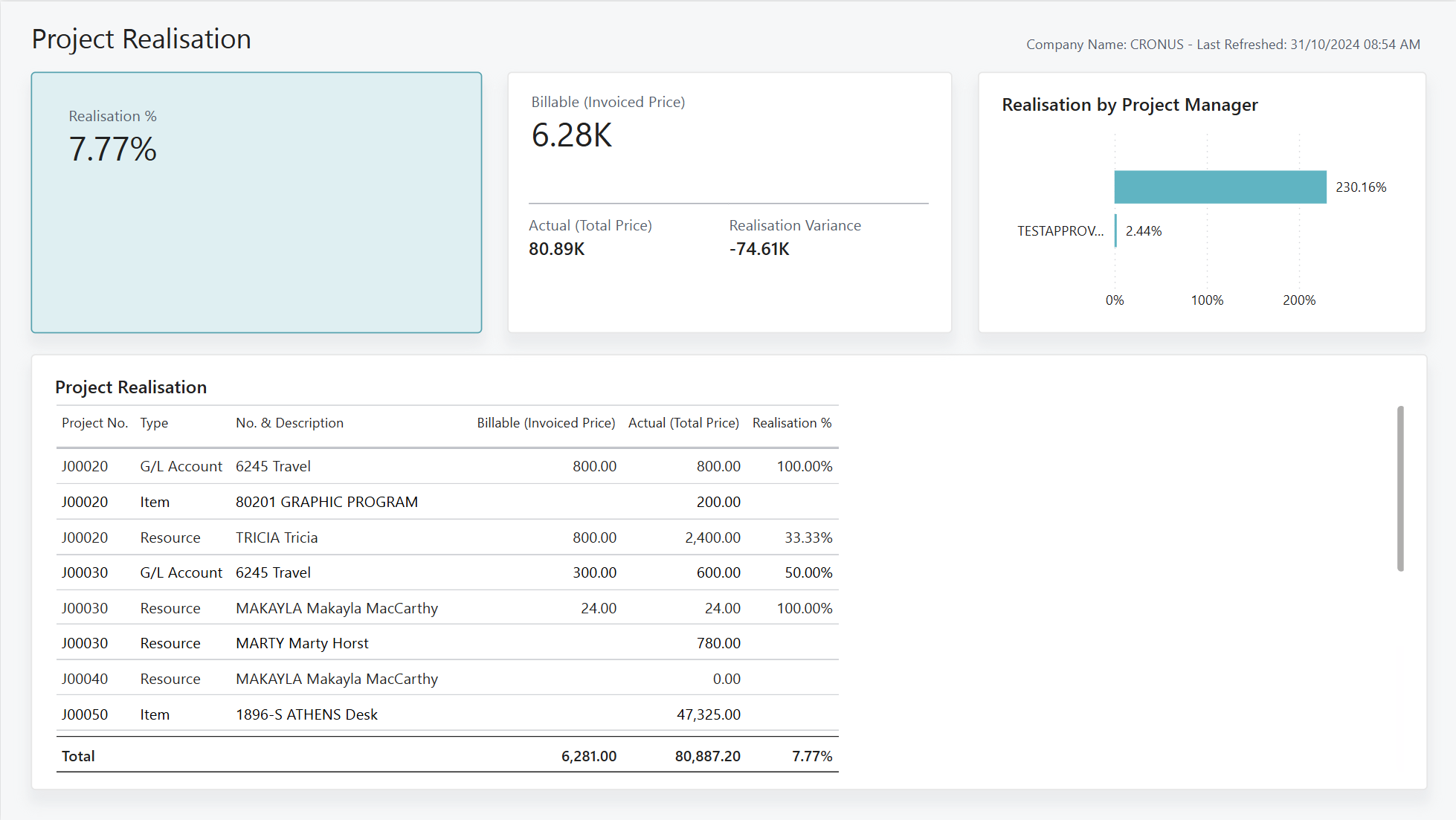The image size is (1456, 820).
Task: Click the vertical scrollbar of the table
Action: (x=1400, y=488)
